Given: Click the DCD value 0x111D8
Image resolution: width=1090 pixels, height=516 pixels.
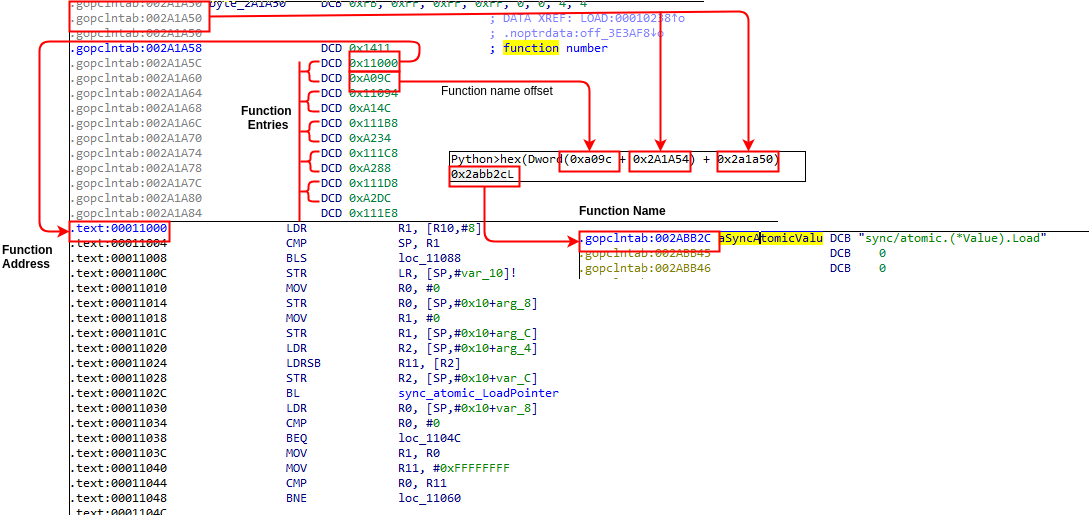Looking at the screenshot, I should 373,183.
